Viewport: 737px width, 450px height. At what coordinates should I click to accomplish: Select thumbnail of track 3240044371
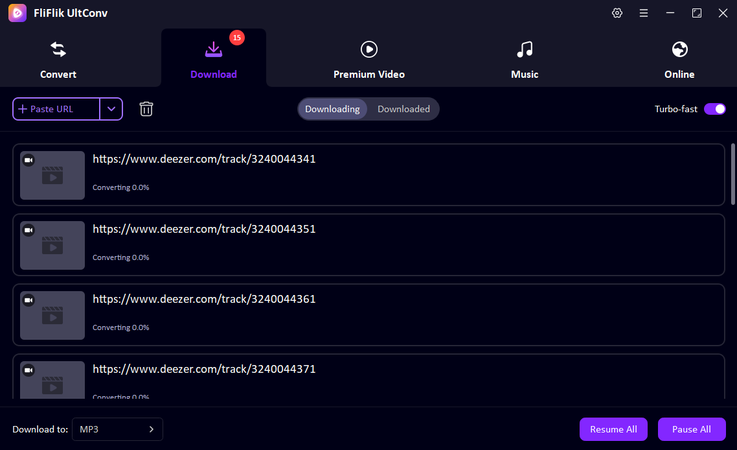(52, 380)
